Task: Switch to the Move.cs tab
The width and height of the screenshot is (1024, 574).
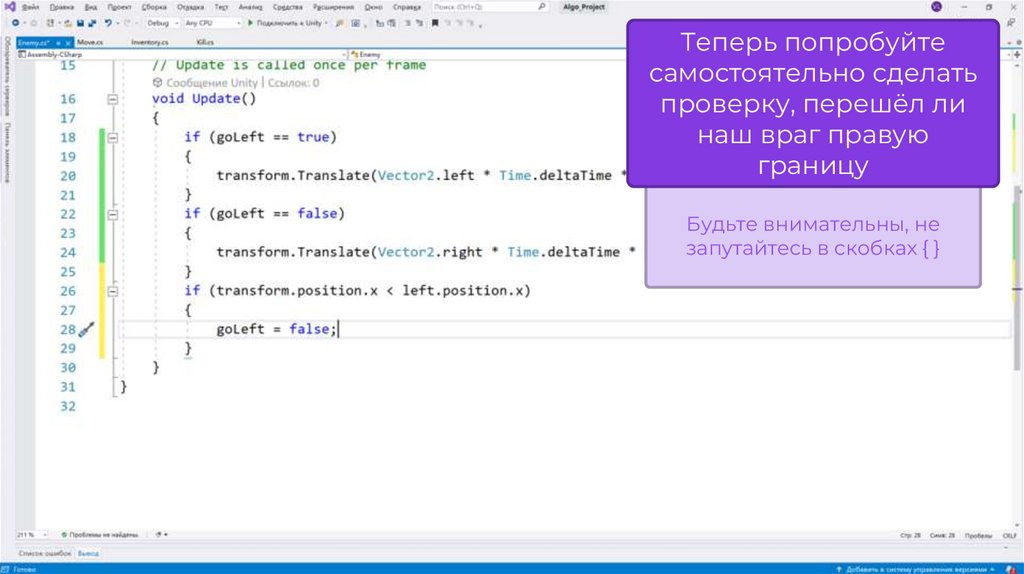Action: (90, 42)
